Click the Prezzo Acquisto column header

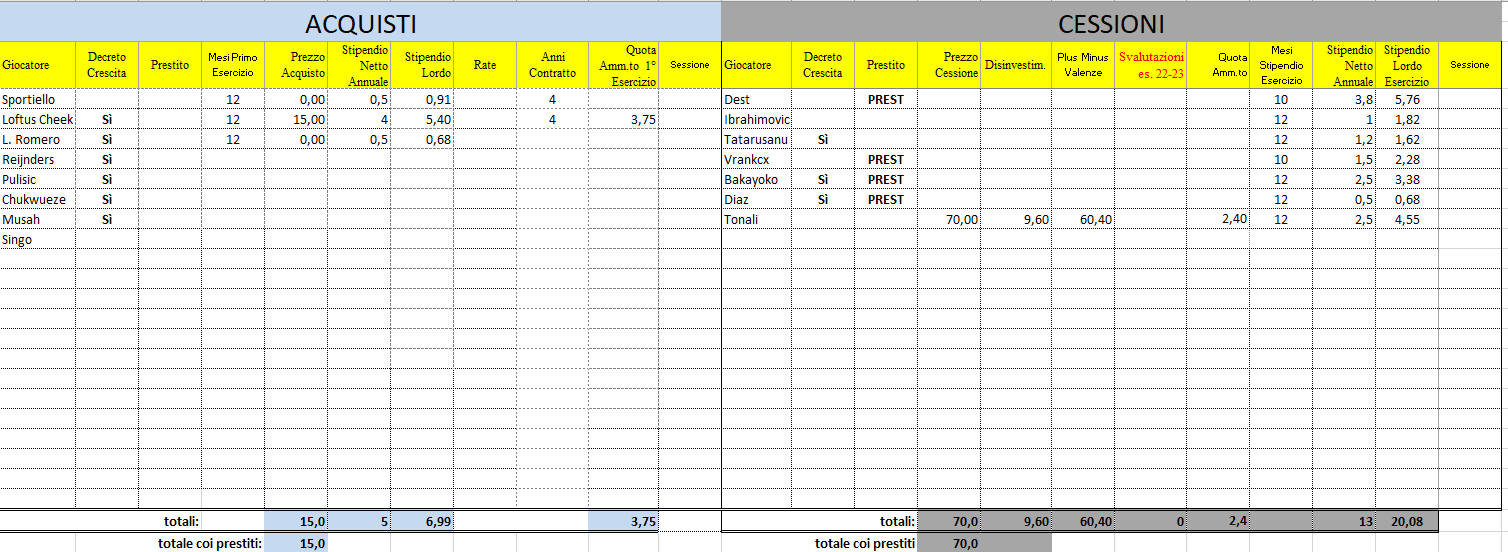click(296, 65)
